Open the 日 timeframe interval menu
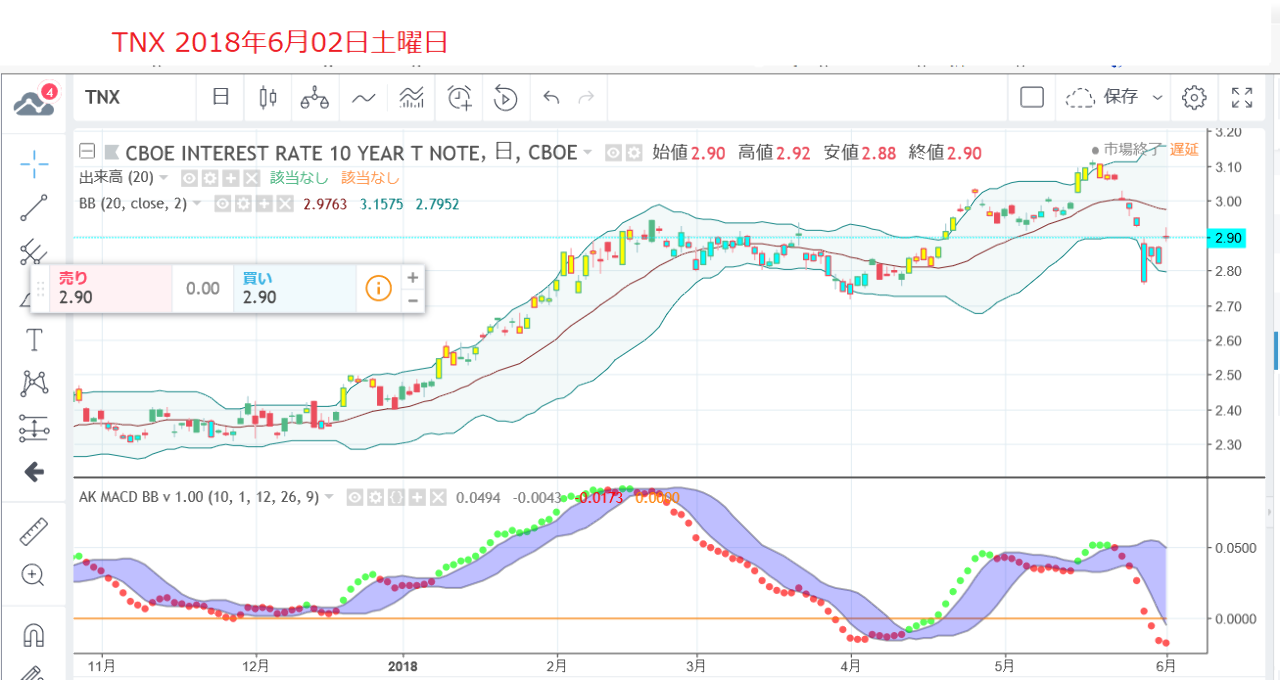 221,97
